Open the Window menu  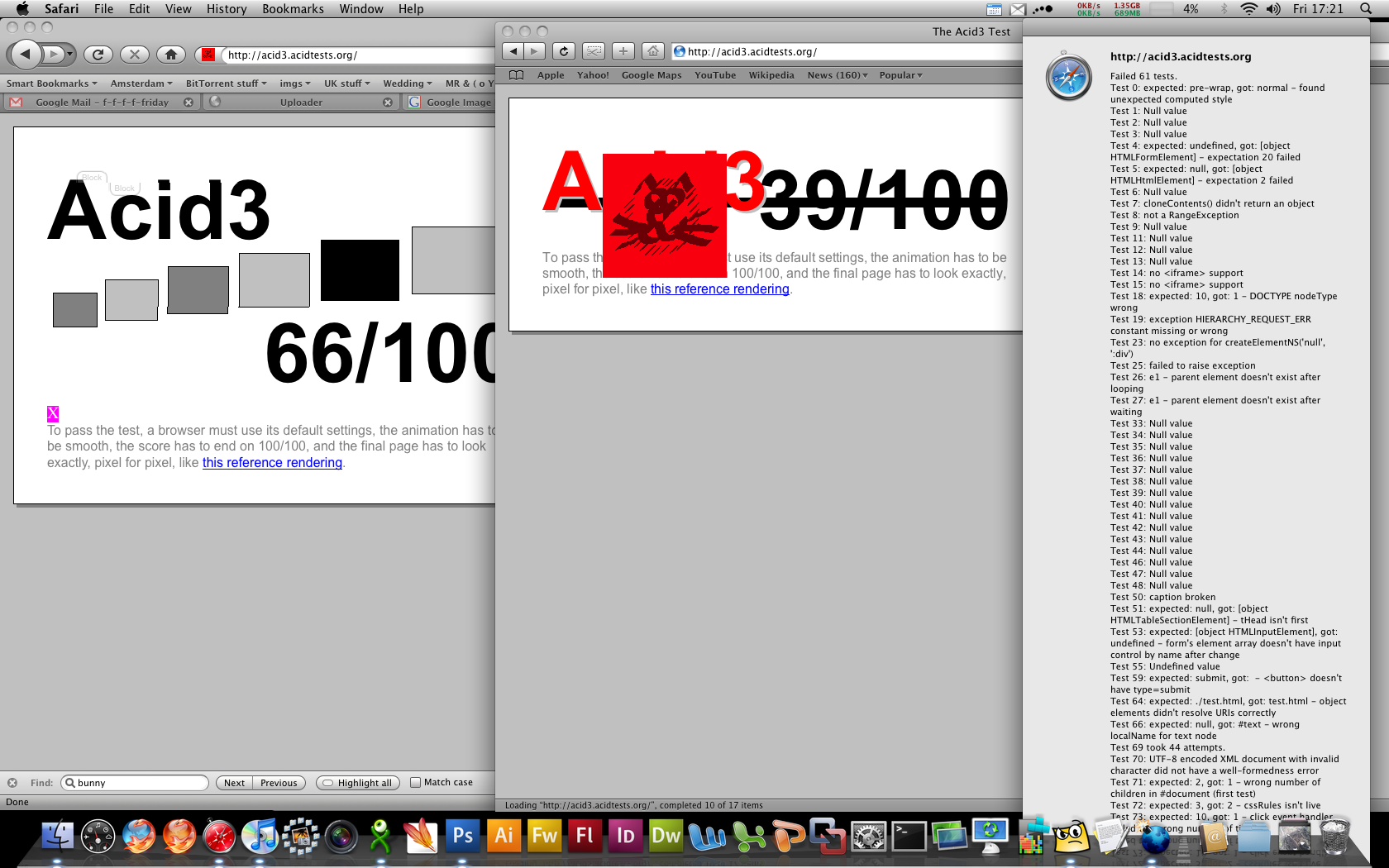(x=361, y=9)
